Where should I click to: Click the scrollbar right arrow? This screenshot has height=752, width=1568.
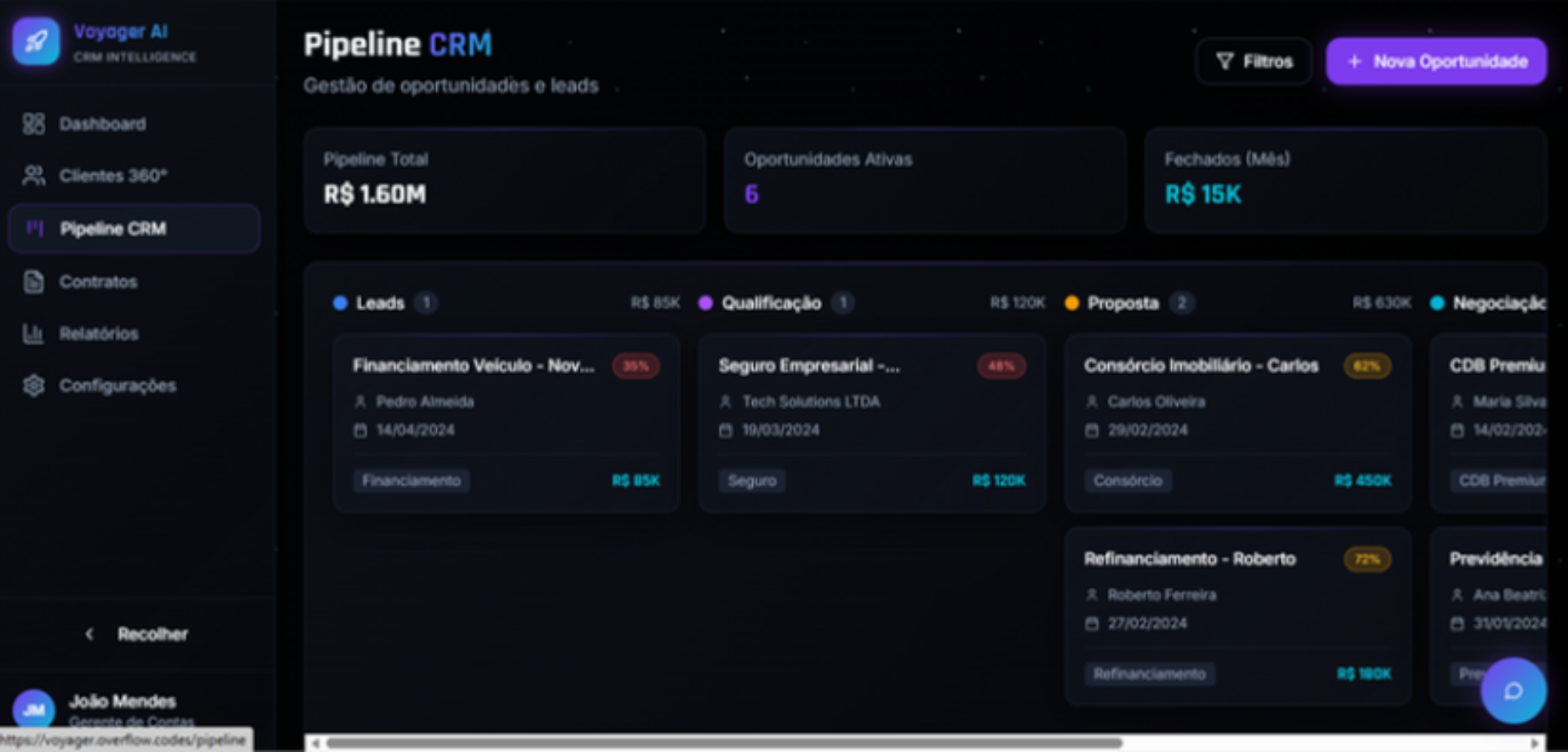pyautogui.click(x=1535, y=743)
